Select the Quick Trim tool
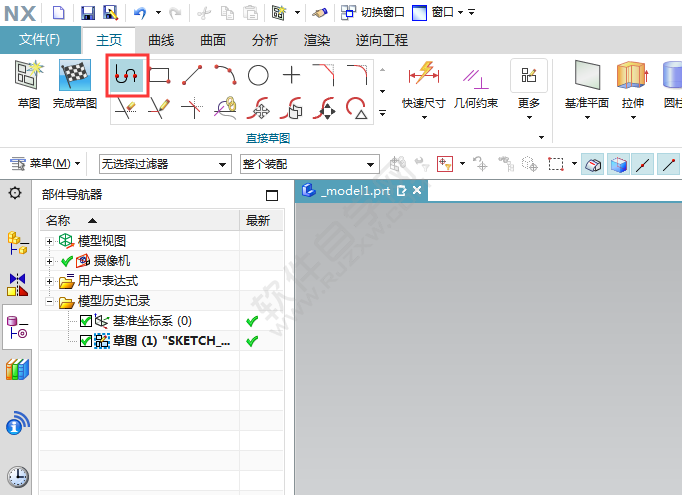The width and height of the screenshot is (682, 495). point(126,108)
